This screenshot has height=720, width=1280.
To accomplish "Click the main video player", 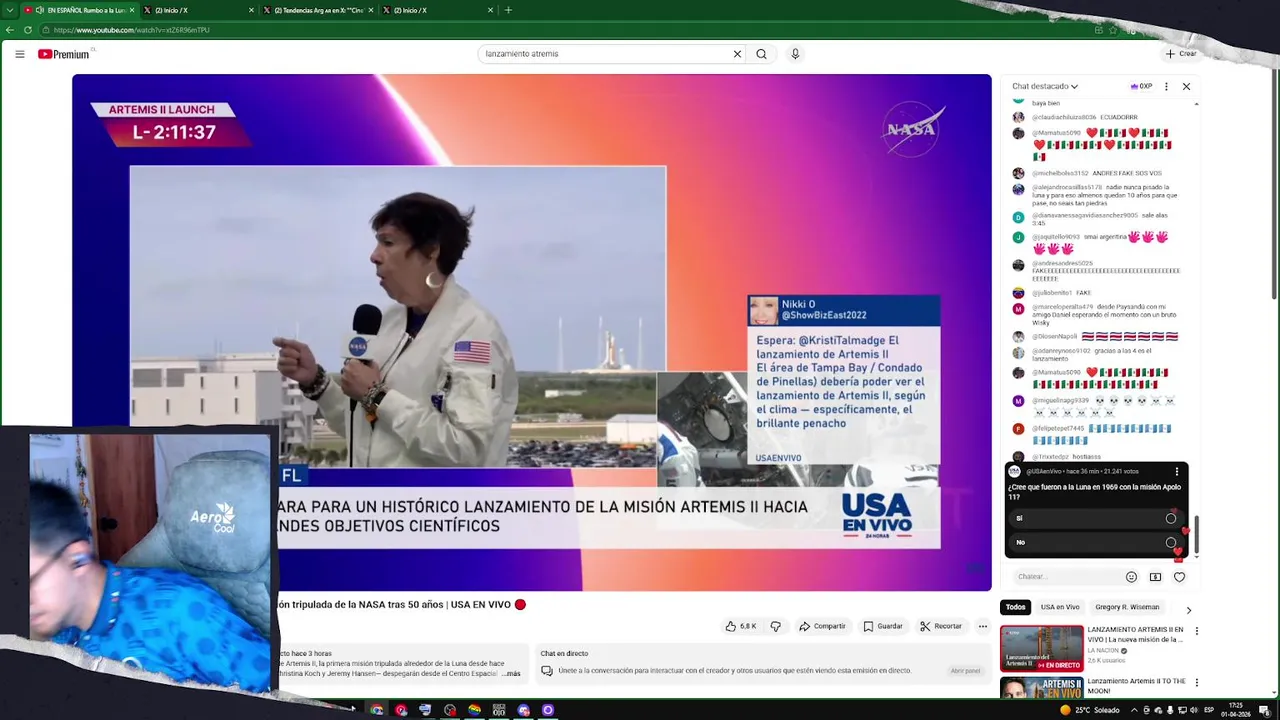I will 531,332.
